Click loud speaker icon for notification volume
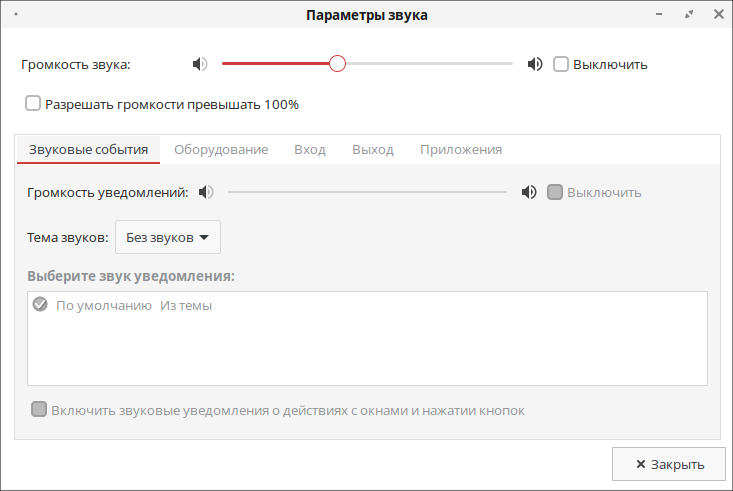 tap(529, 192)
